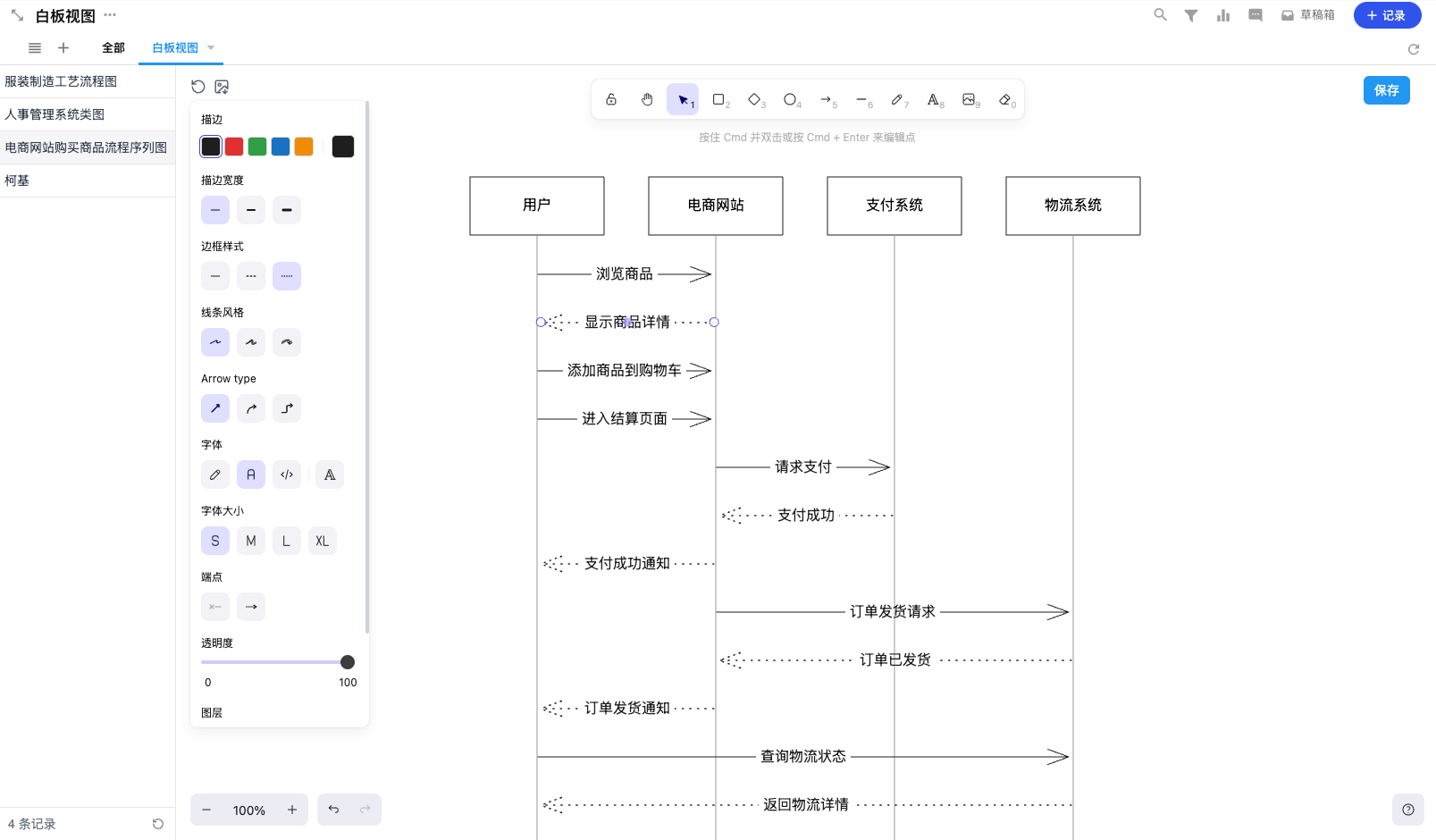This screenshot has width=1436, height=840.
Task: Open the 人事管理系统类图 record
Action: pyautogui.click(x=55, y=114)
